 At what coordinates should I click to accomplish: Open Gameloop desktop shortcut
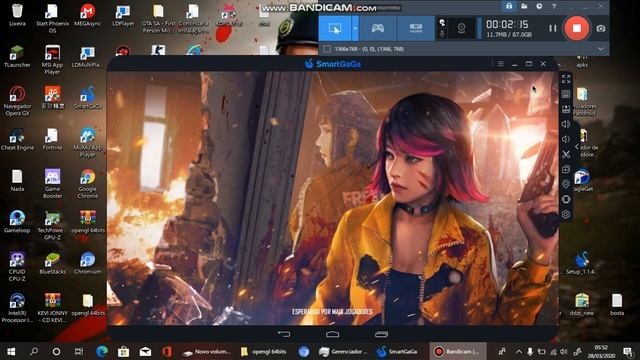pos(17,222)
